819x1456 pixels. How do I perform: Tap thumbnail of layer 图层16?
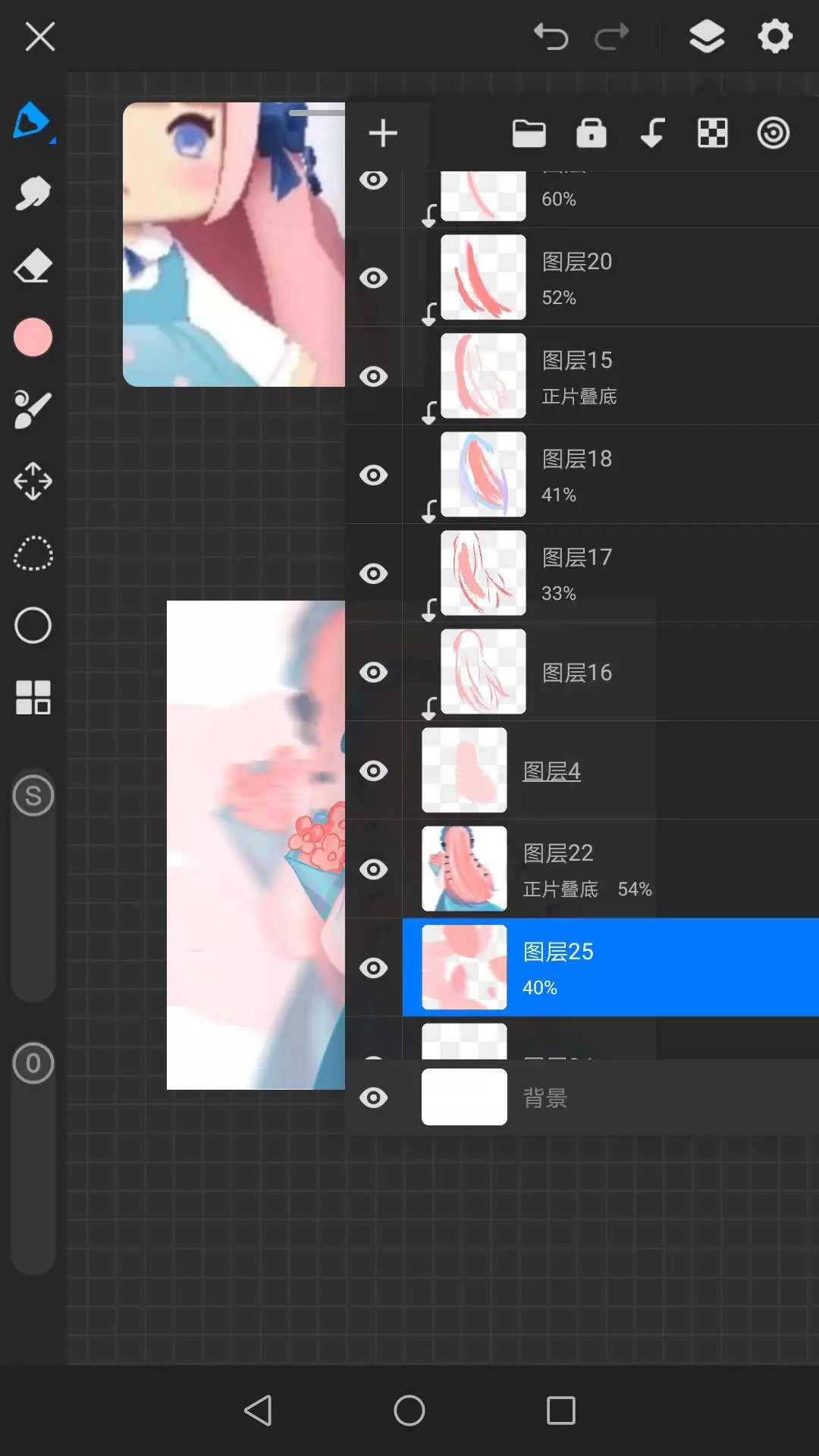pos(483,672)
